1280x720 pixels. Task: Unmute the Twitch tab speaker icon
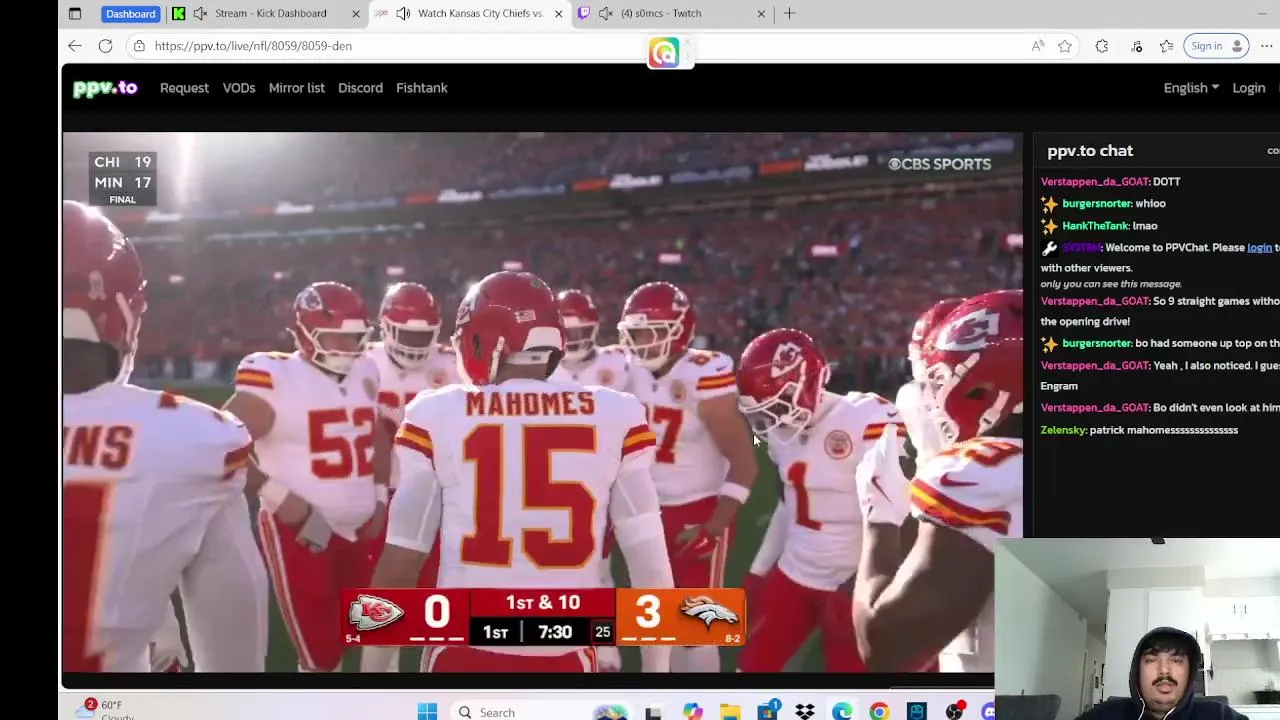pyautogui.click(x=606, y=14)
